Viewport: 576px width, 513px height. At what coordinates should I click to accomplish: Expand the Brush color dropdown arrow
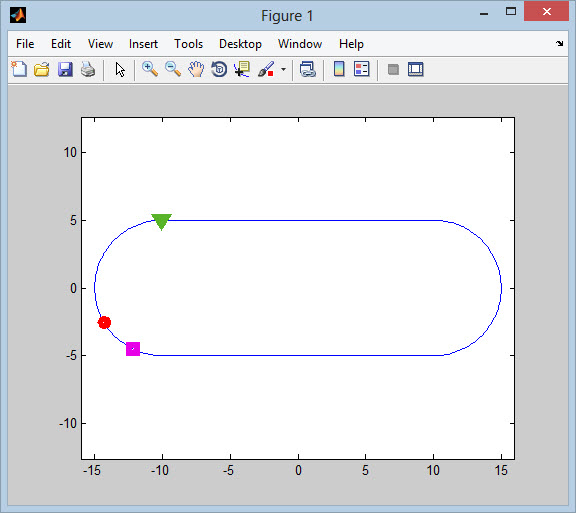pyautogui.click(x=283, y=69)
